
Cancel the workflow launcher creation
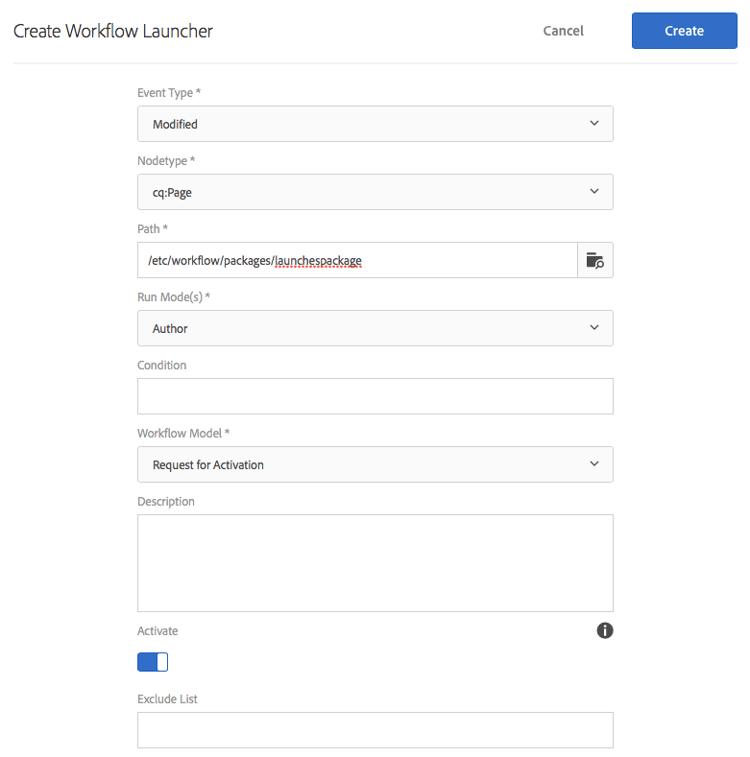(563, 31)
